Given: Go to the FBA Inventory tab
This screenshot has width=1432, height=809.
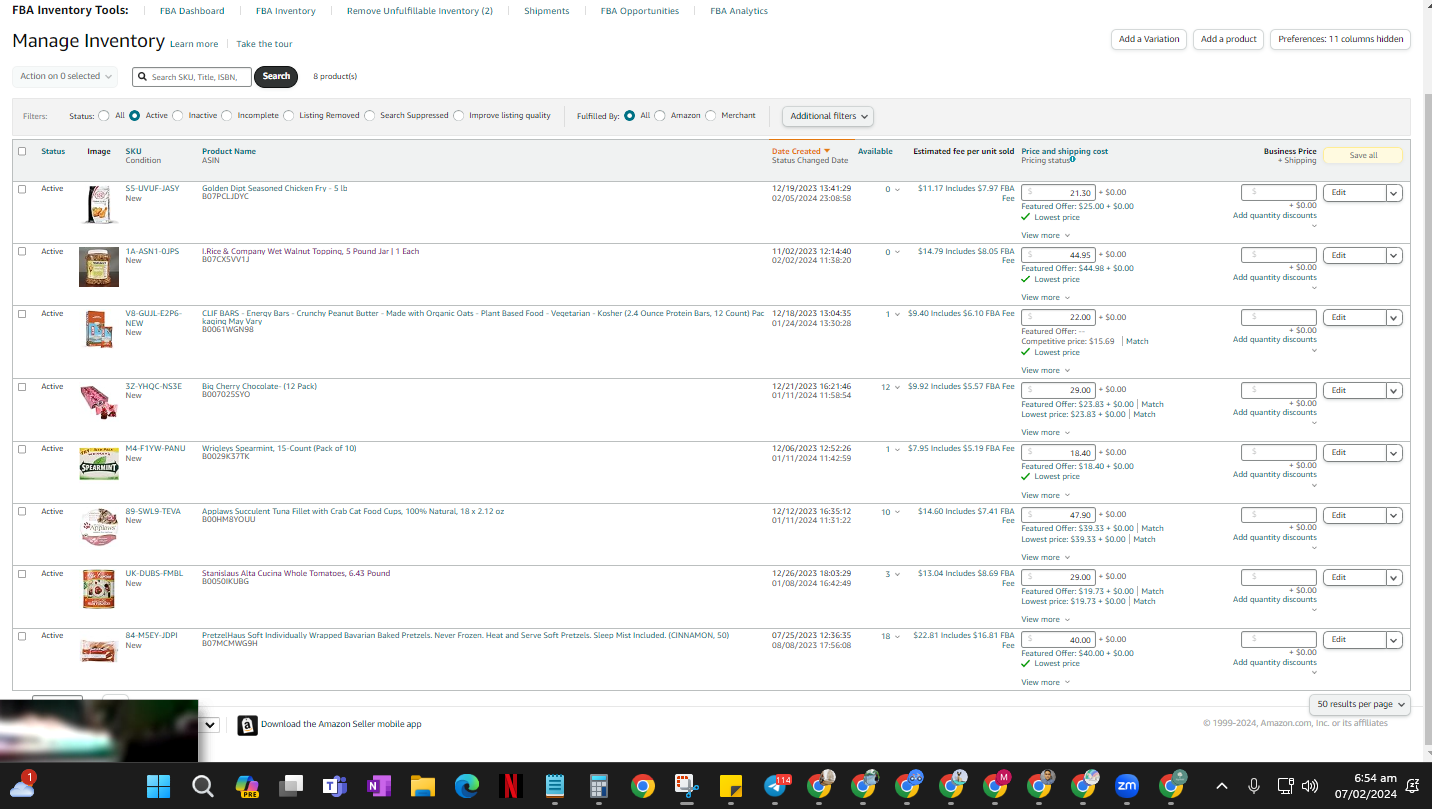Looking at the screenshot, I should click(286, 11).
